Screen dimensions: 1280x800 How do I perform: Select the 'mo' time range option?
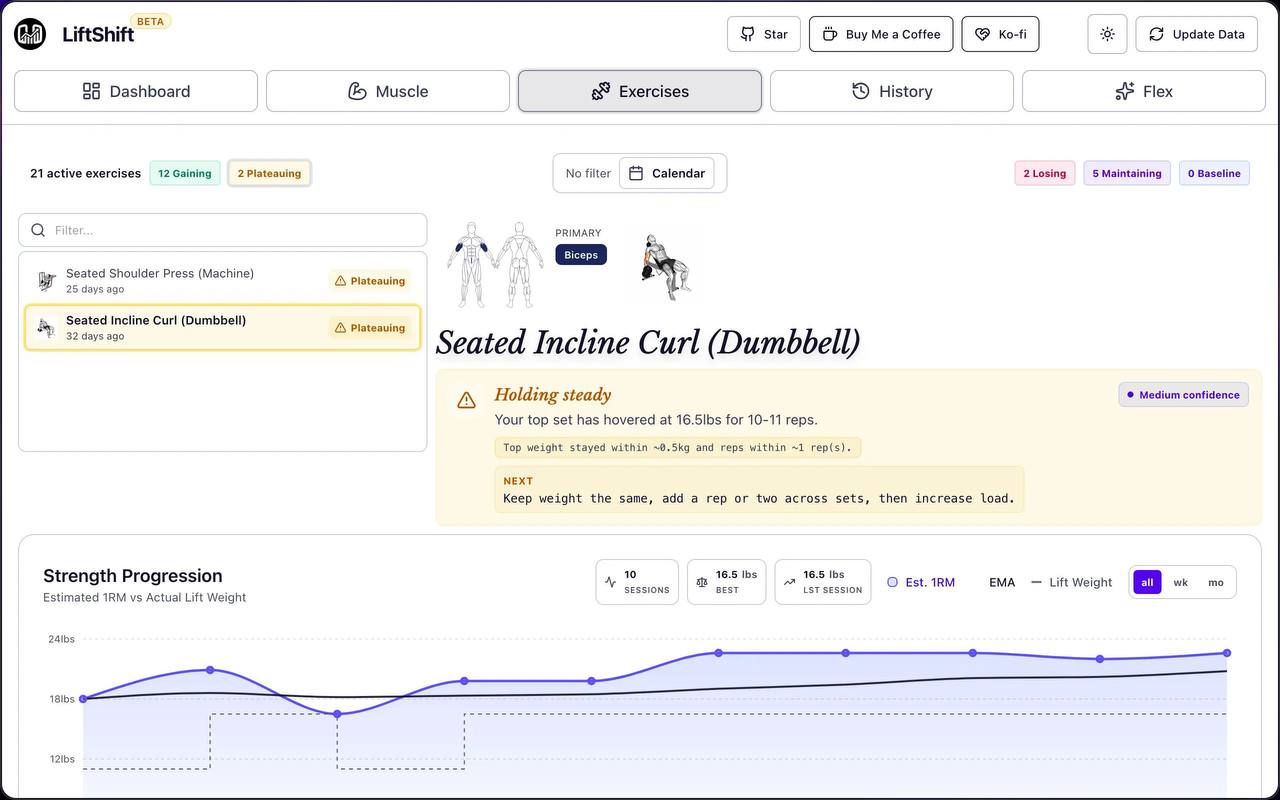pyautogui.click(x=1216, y=582)
